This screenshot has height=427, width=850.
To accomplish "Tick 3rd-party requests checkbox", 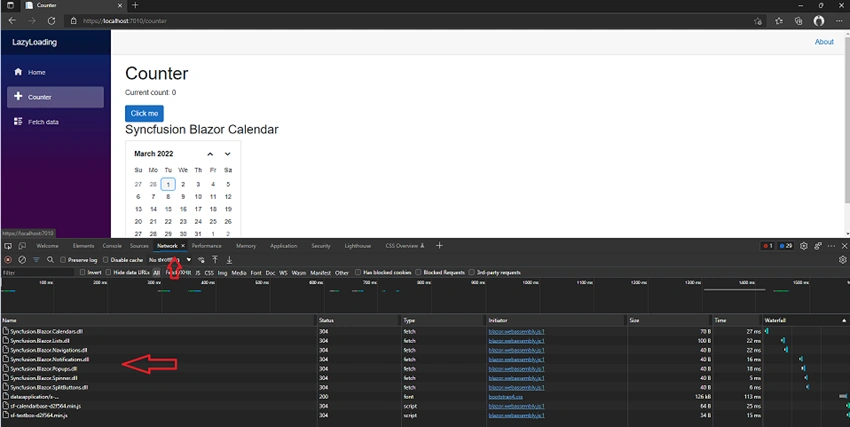I will [472, 273].
